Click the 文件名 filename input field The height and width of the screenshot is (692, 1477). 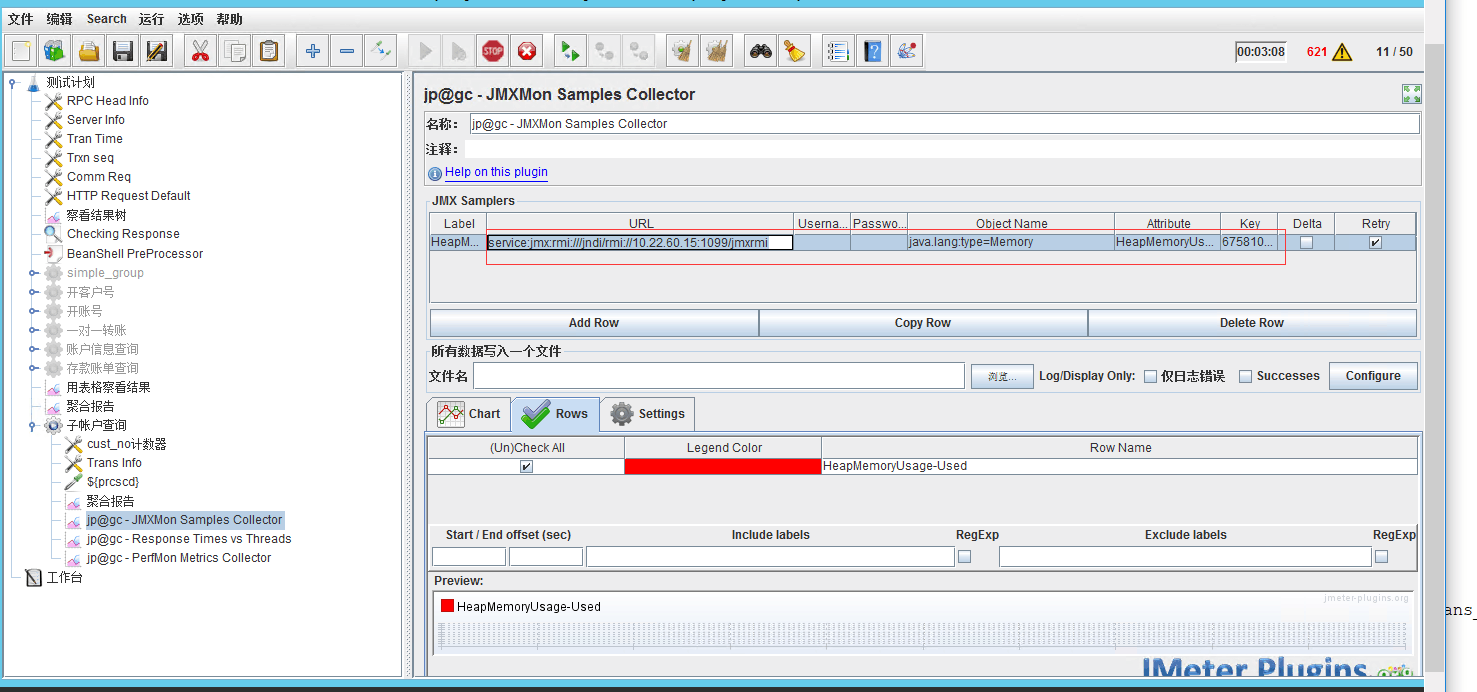pos(719,376)
